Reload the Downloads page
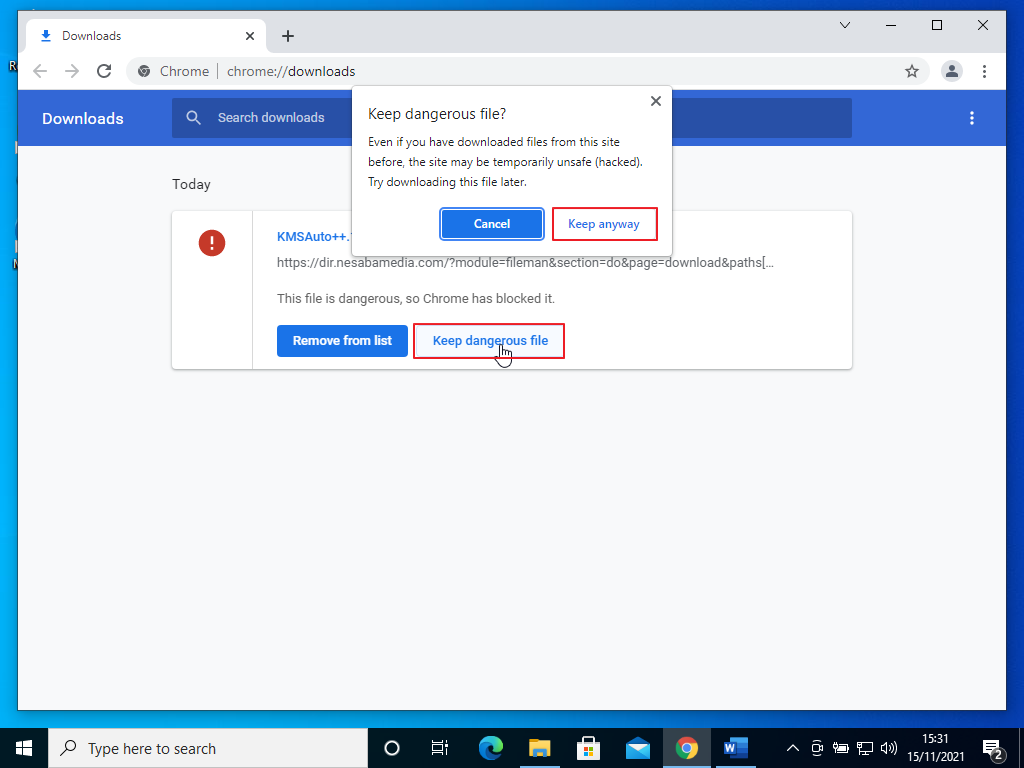The height and width of the screenshot is (768, 1024). click(x=104, y=71)
